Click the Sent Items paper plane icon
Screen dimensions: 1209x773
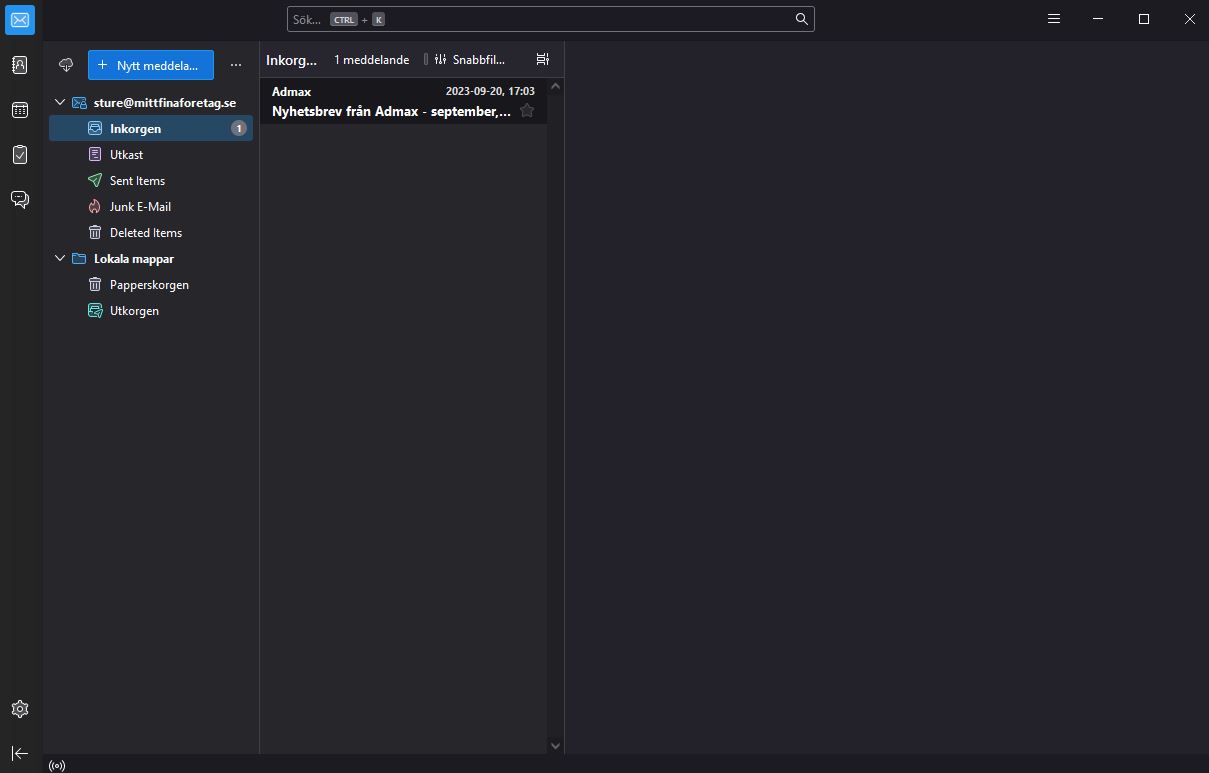pos(95,181)
